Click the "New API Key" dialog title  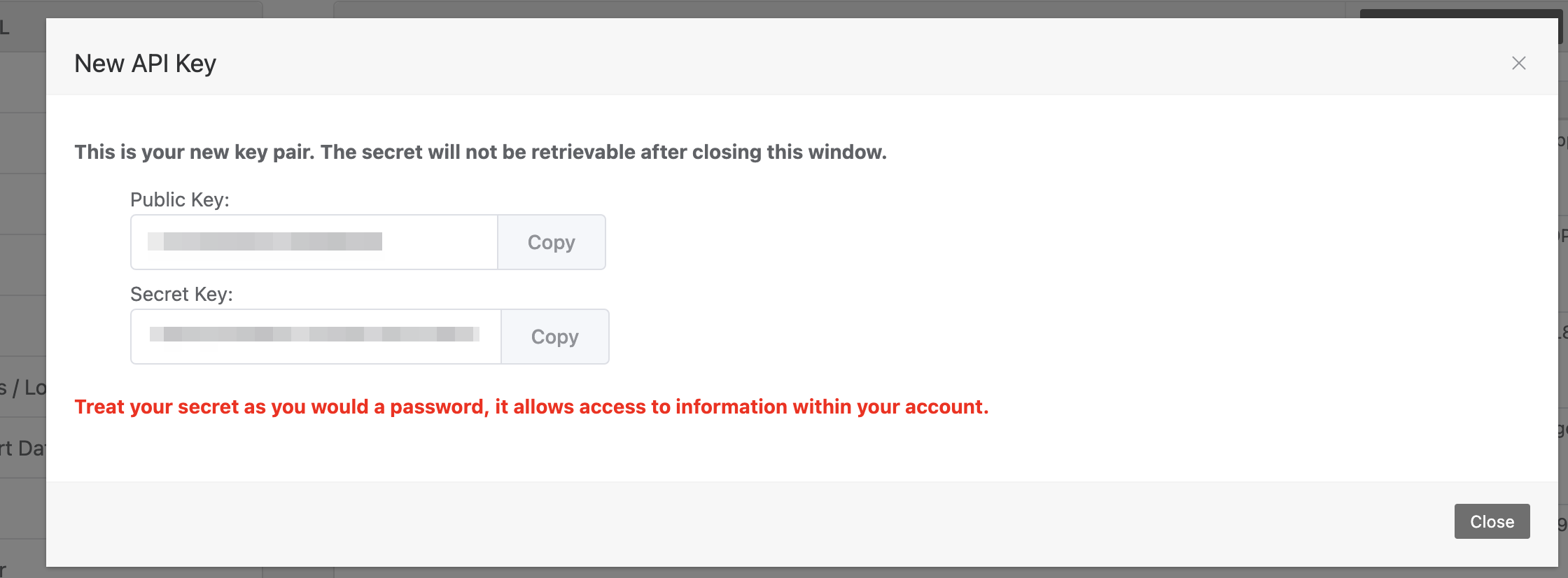(x=145, y=64)
